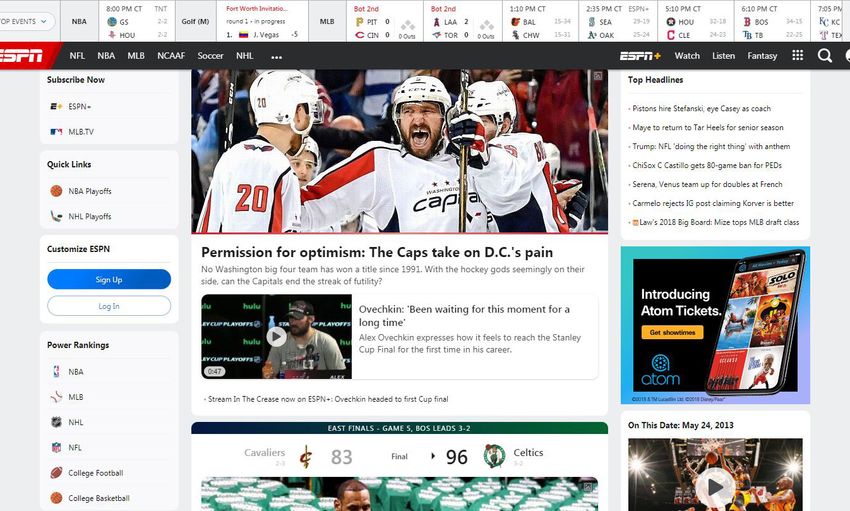
Task: Select the NBA scoreboard tab
Action: click(79, 21)
